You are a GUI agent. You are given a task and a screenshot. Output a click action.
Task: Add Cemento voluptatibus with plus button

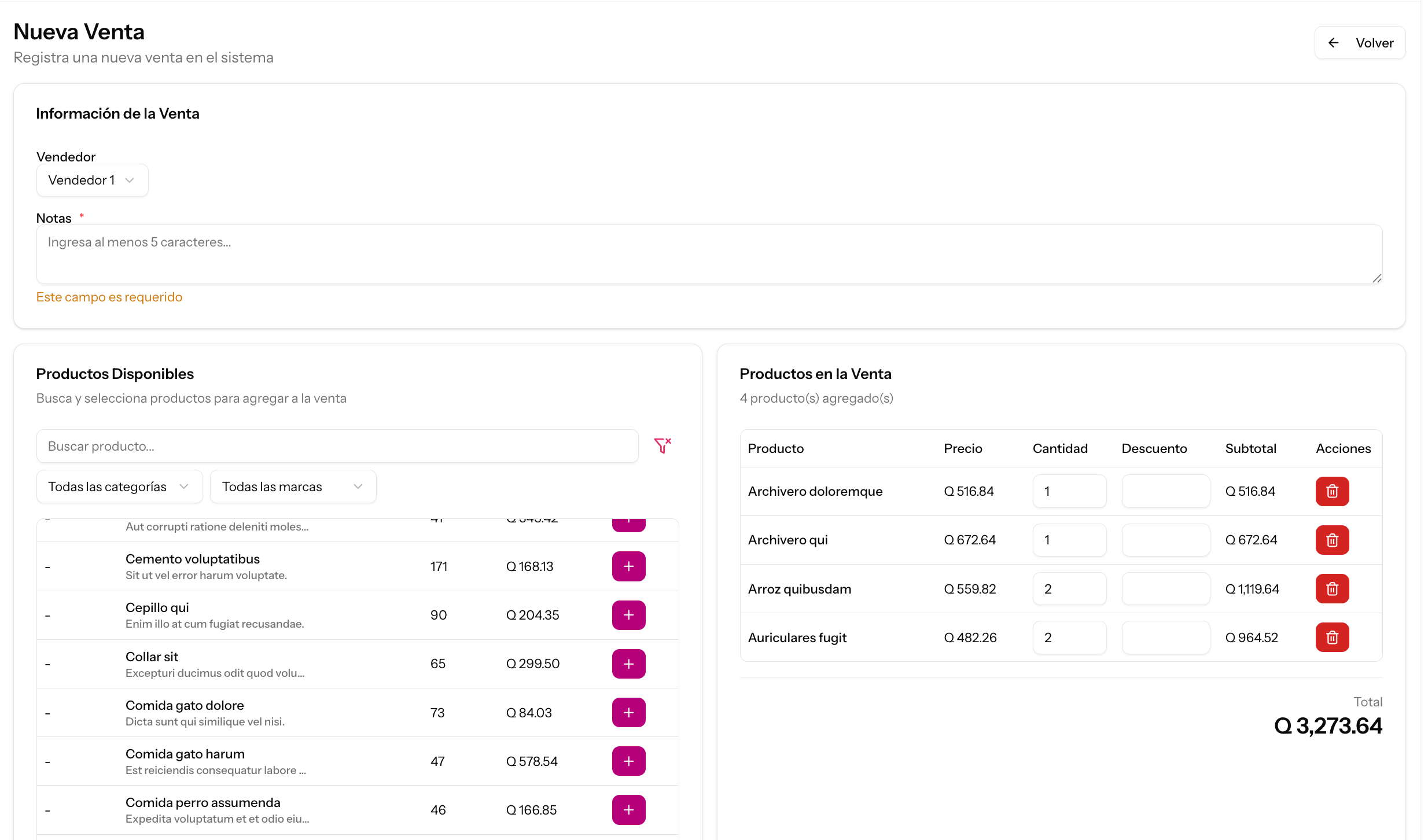pos(628,566)
